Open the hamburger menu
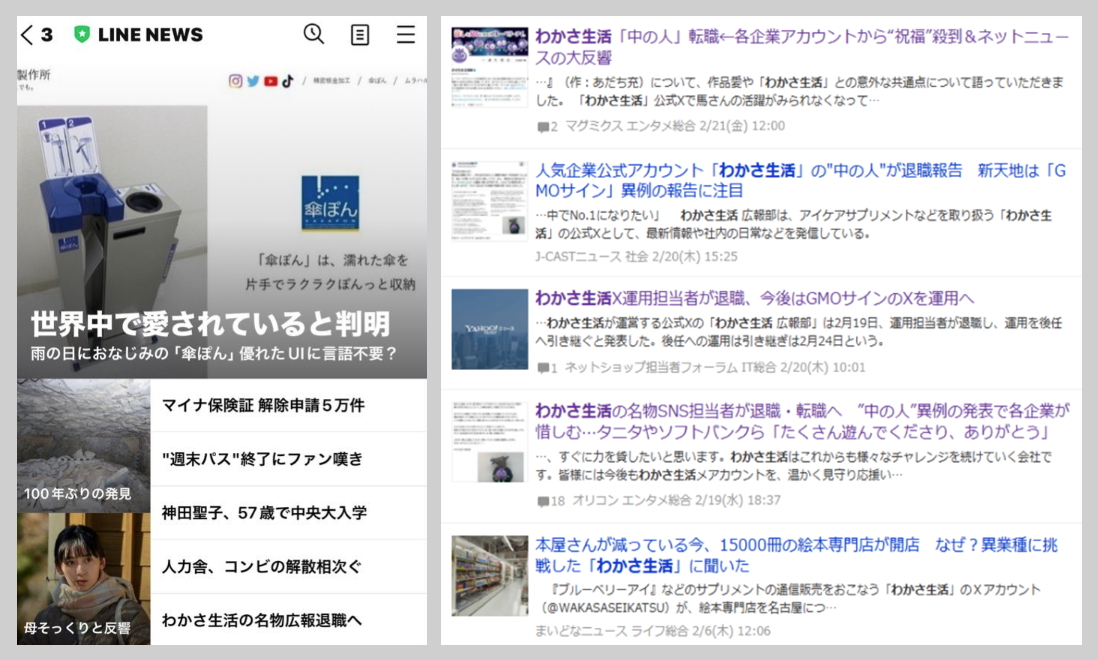This screenshot has width=1098, height=660. tap(405, 35)
